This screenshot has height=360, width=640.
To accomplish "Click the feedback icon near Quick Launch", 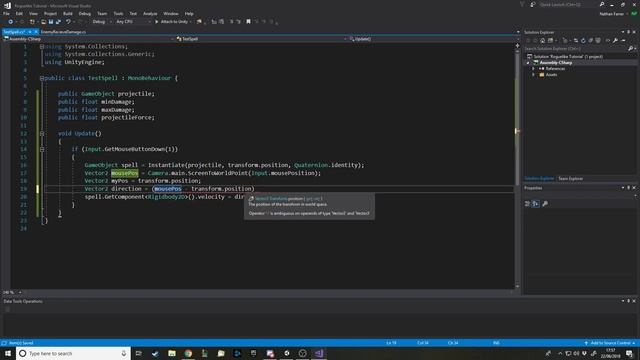I will (533, 4).
